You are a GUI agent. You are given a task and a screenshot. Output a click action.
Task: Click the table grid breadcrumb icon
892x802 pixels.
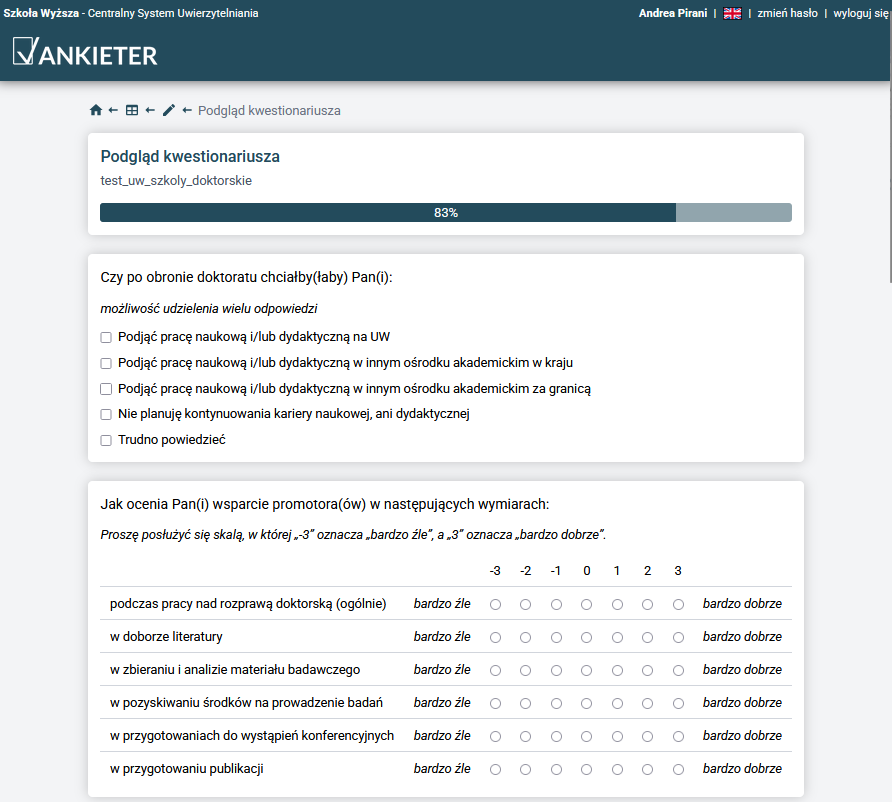pyautogui.click(x=132, y=111)
